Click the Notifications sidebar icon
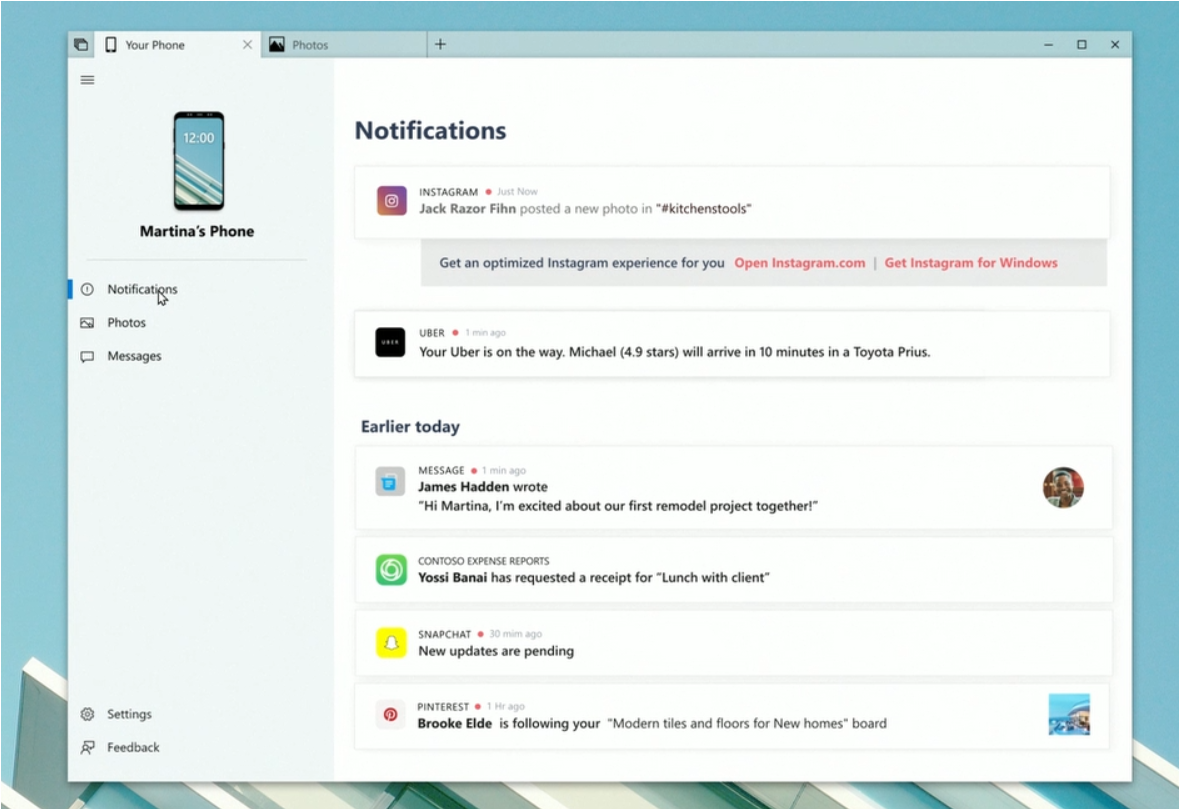 87,289
